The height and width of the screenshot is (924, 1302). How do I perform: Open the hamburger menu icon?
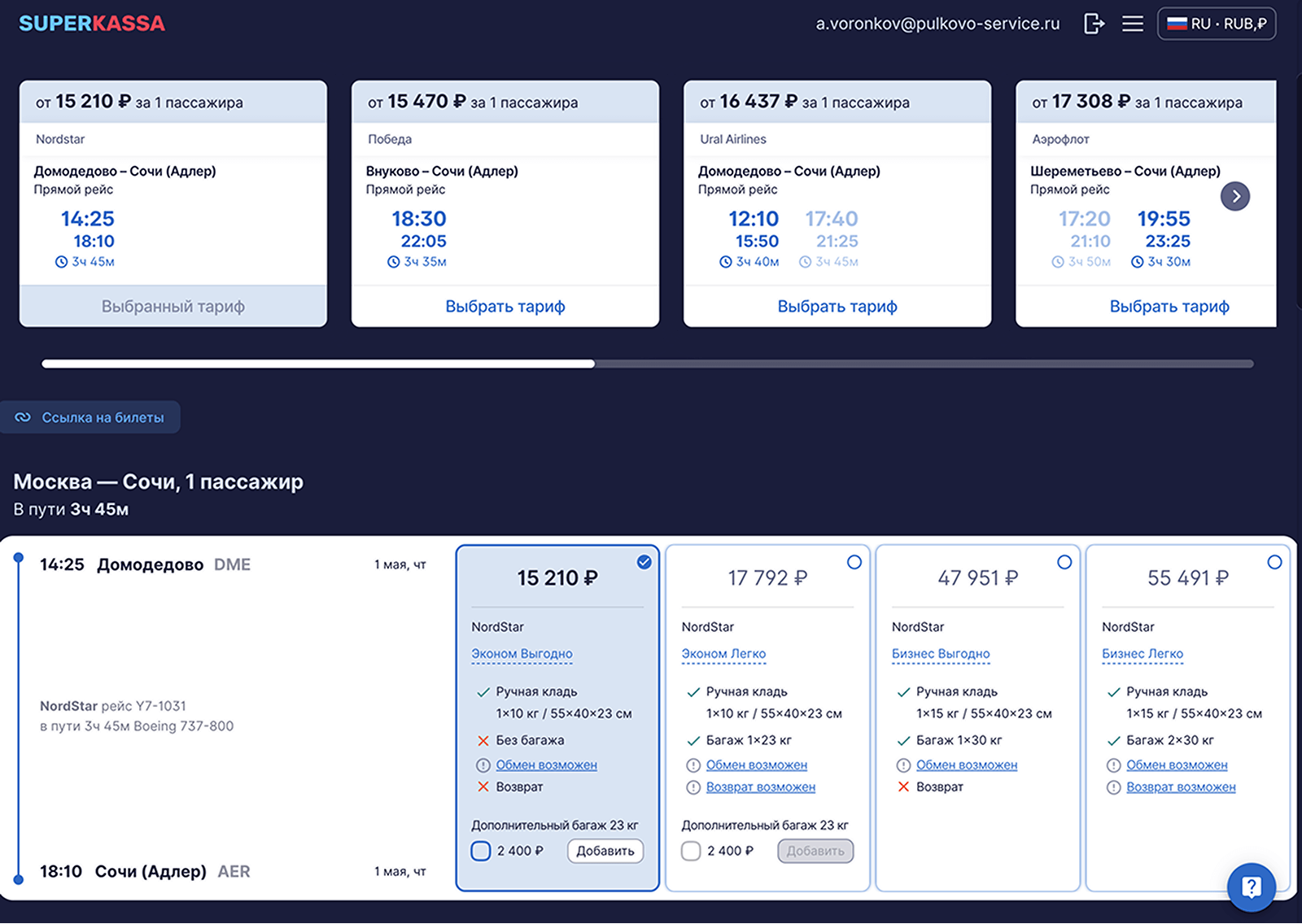(1133, 24)
